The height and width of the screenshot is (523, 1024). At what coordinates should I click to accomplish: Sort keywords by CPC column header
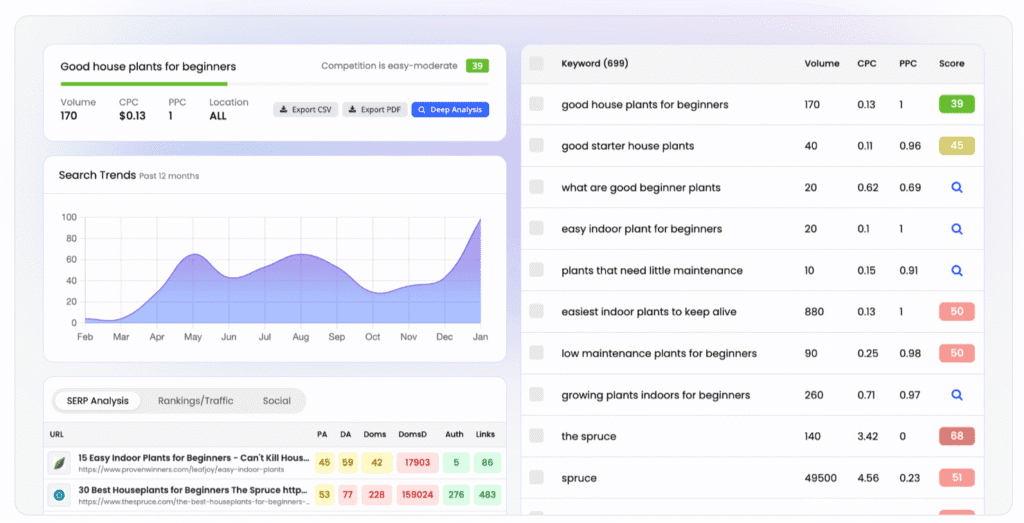(x=866, y=63)
